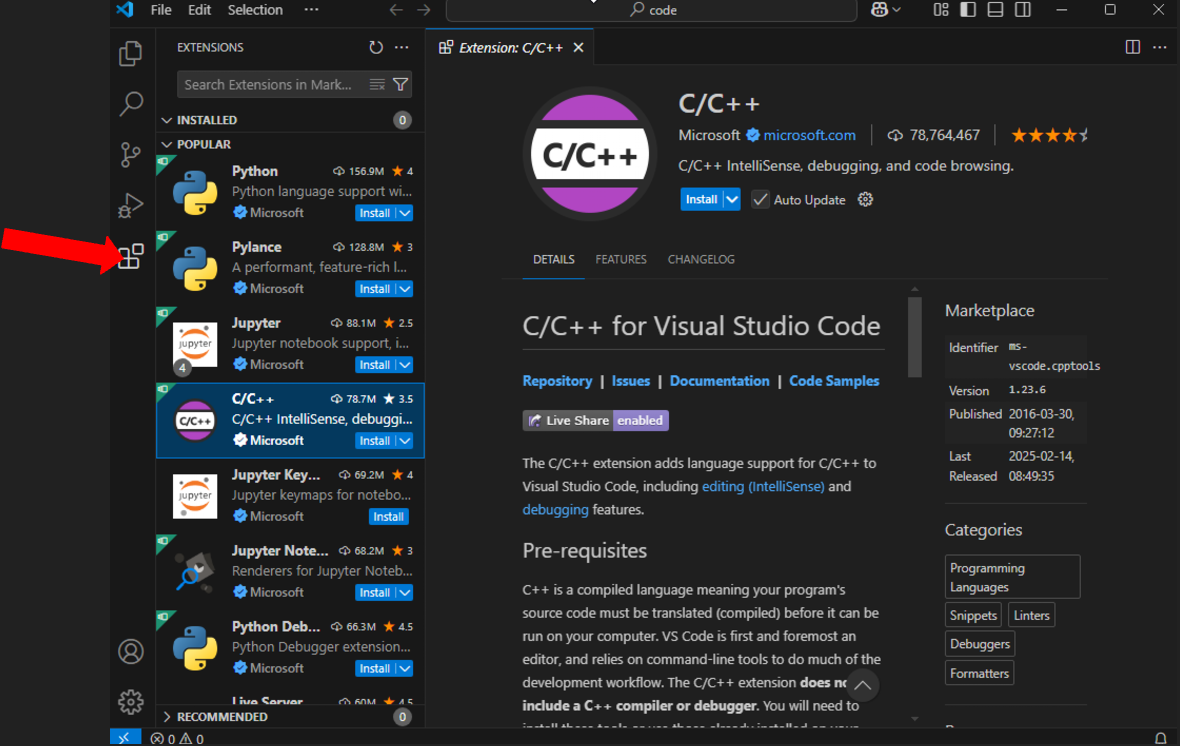This screenshot has width=1180, height=746.
Task: Open the Issues link
Action: [631, 381]
